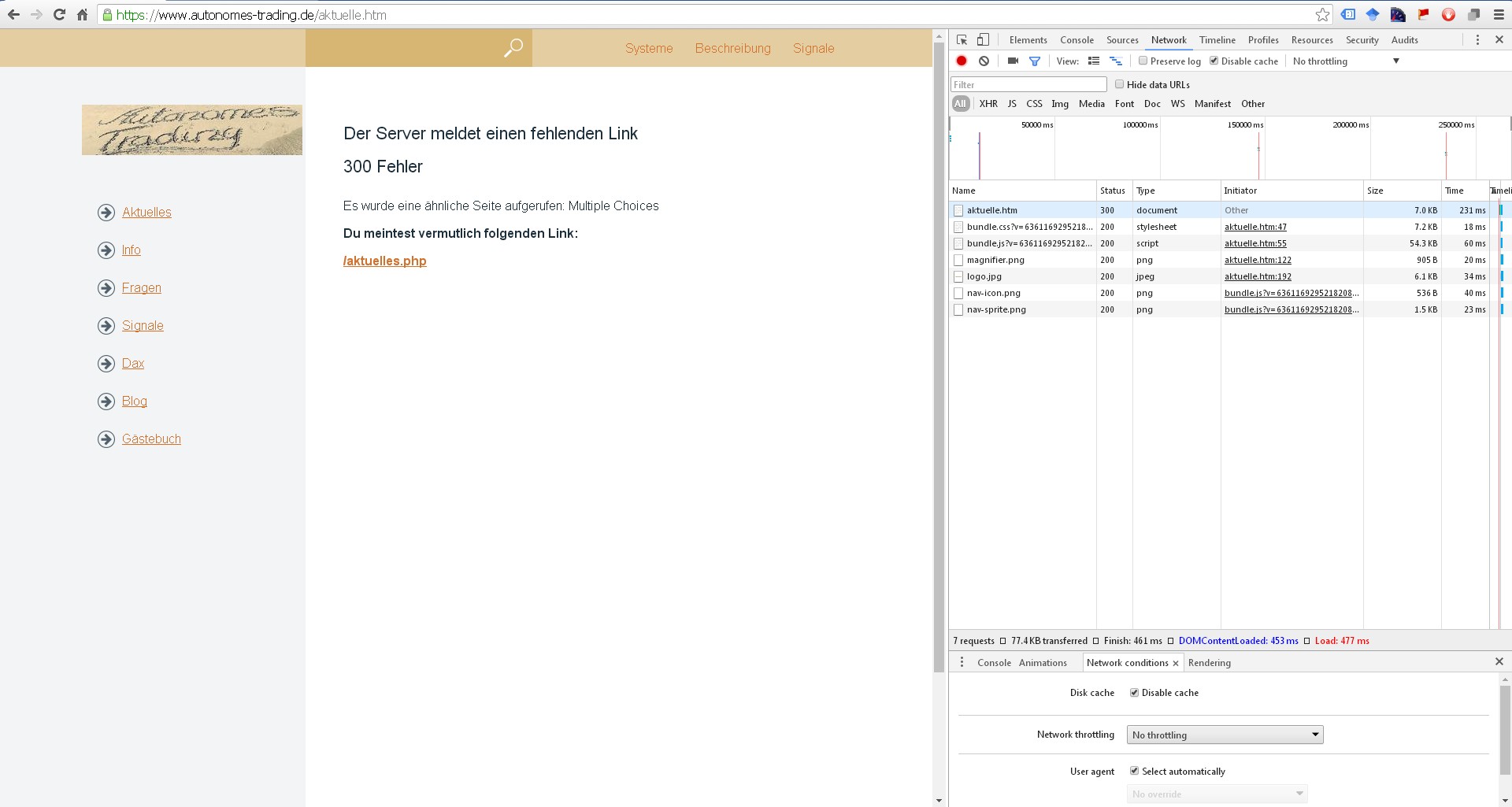Click the arrow icon next to Gästebuch
Viewport: 1512px width, 807px height.
pos(106,439)
